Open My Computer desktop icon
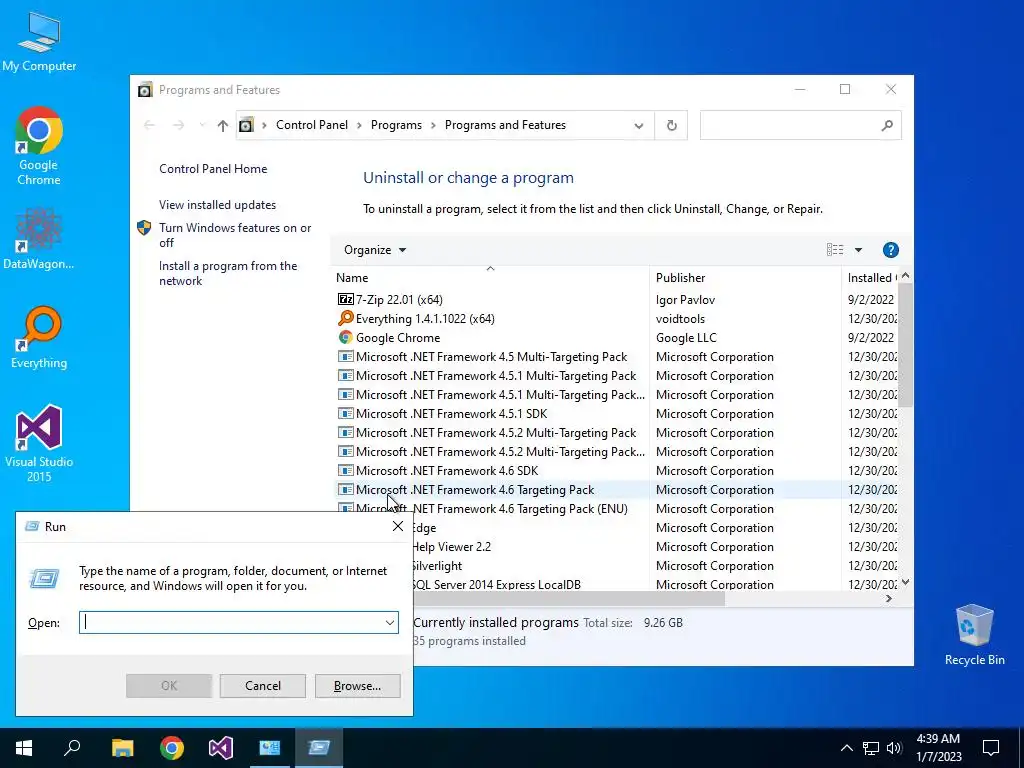The image size is (1024, 768). (x=39, y=41)
